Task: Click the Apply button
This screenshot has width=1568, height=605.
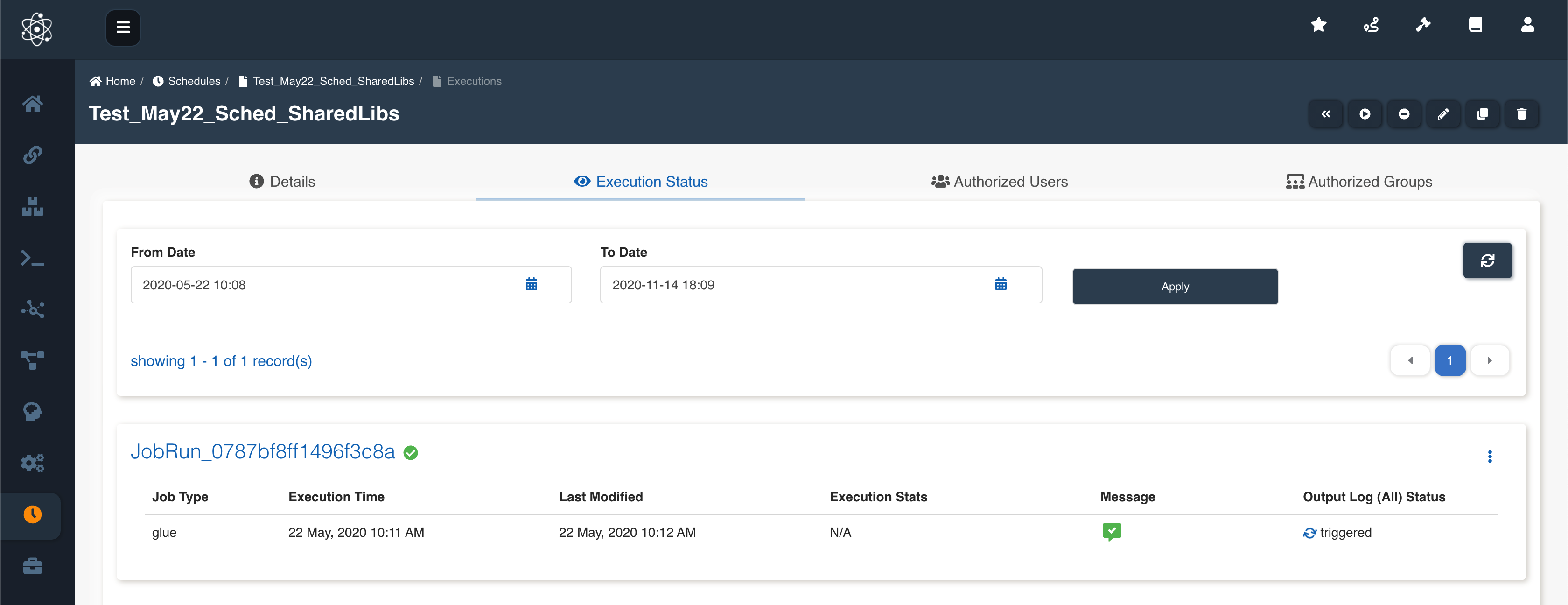Action: tap(1175, 286)
